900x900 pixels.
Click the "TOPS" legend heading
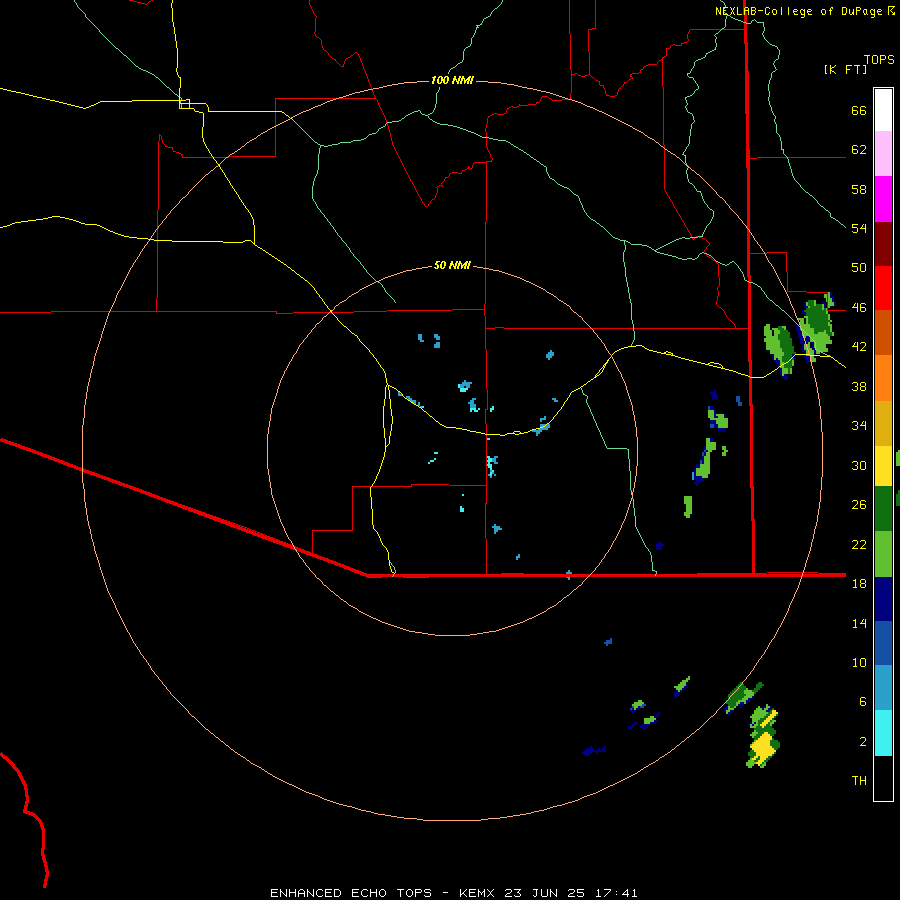pyautogui.click(x=879, y=59)
